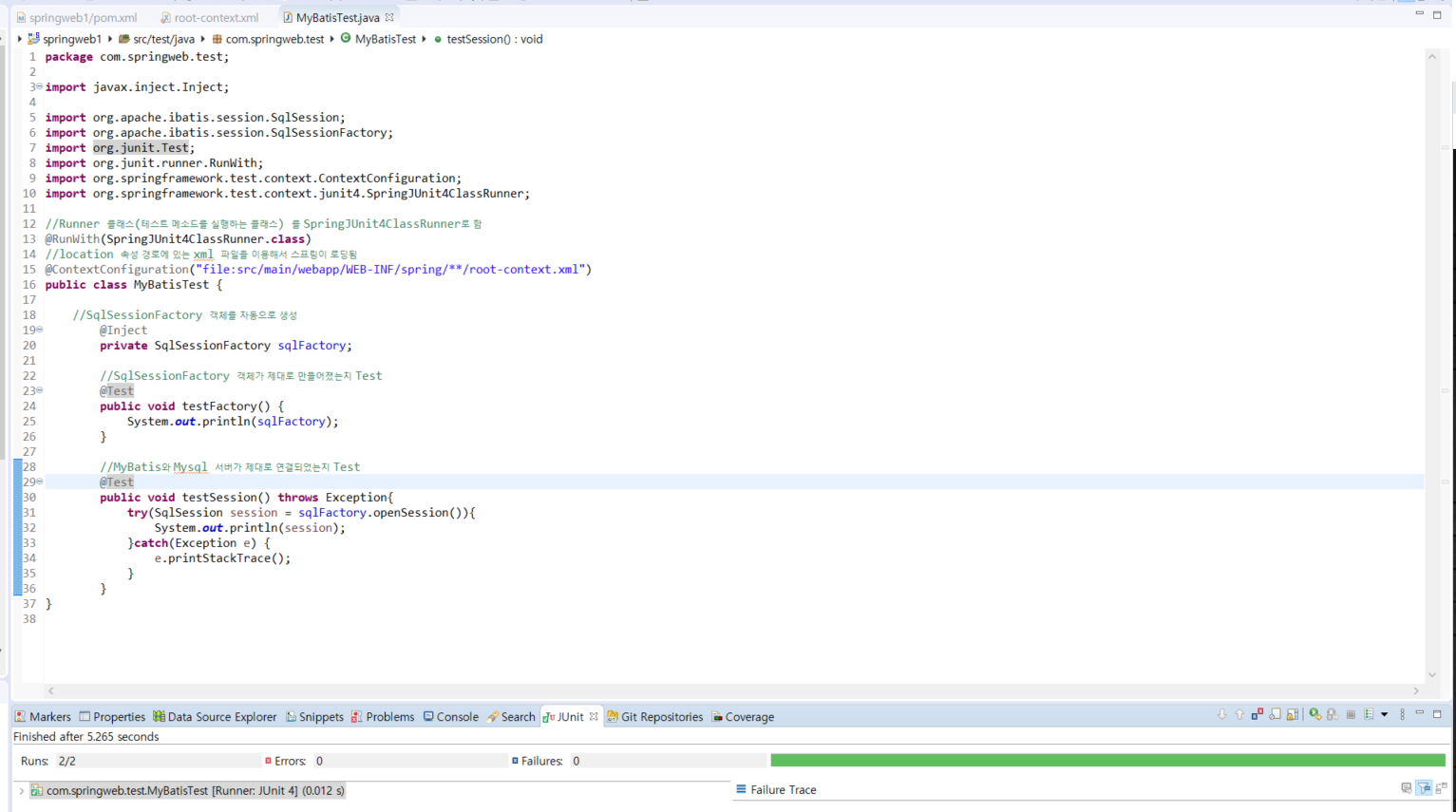The height and width of the screenshot is (812, 1456).
Task: Click the Runs value 2/2 field
Action: click(x=157, y=761)
